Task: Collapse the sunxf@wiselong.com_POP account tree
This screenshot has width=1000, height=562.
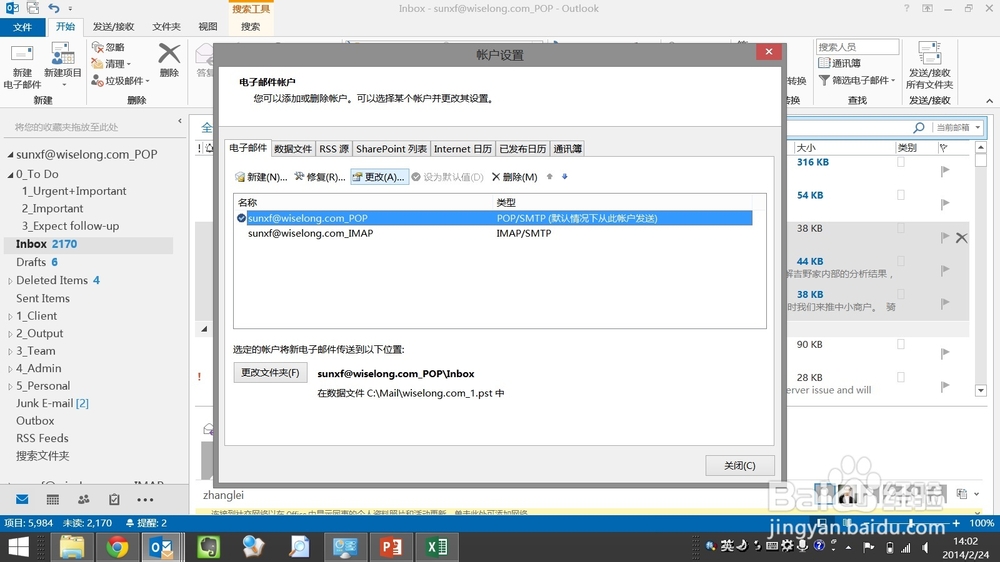Action: coord(10,155)
